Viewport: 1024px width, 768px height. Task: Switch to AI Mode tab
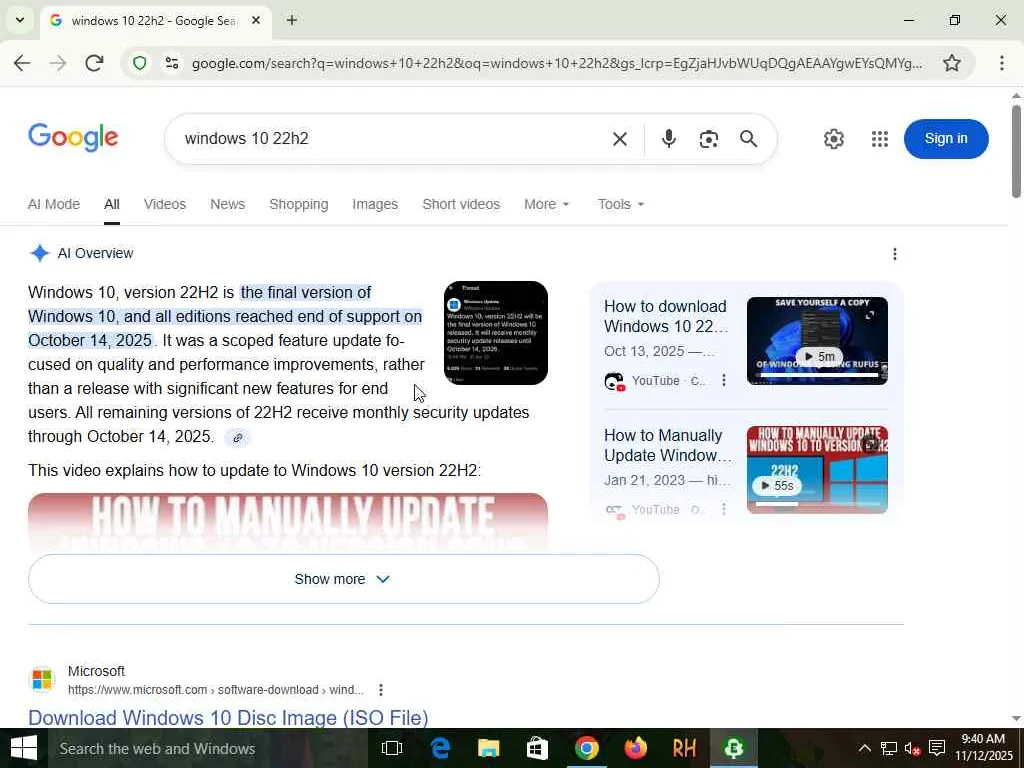54,204
